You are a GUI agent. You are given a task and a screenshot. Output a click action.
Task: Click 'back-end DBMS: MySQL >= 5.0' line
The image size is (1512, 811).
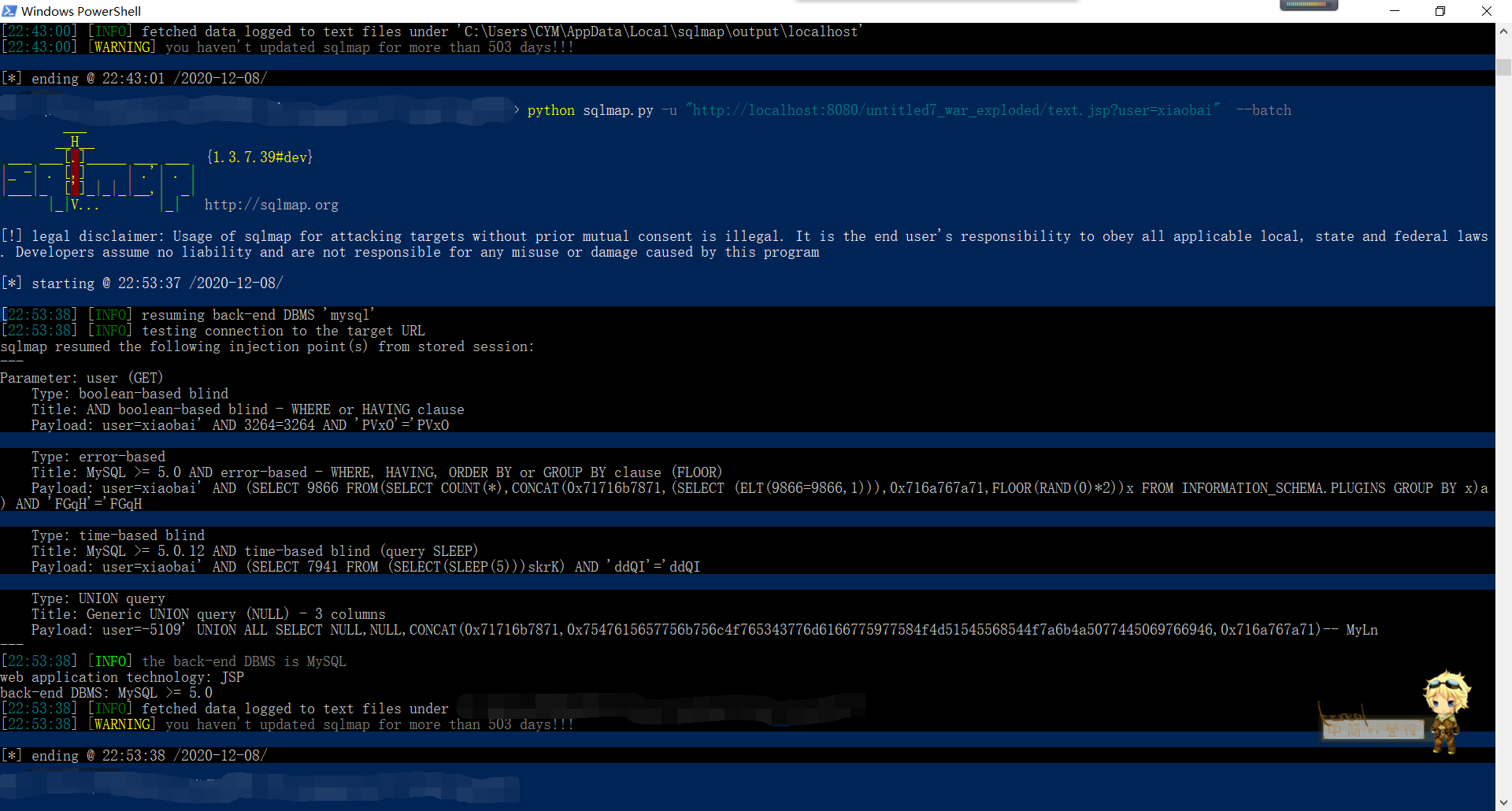tap(106, 693)
